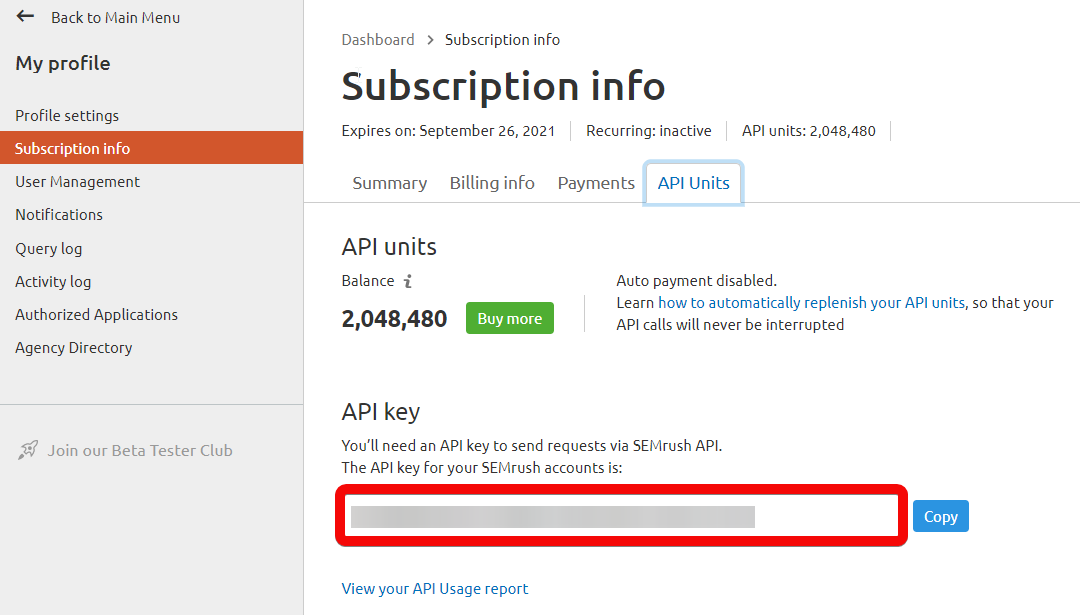Viewport: 1080px width, 615px height.
Task: Click the 2,048,480 balance value
Action: tap(394, 319)
